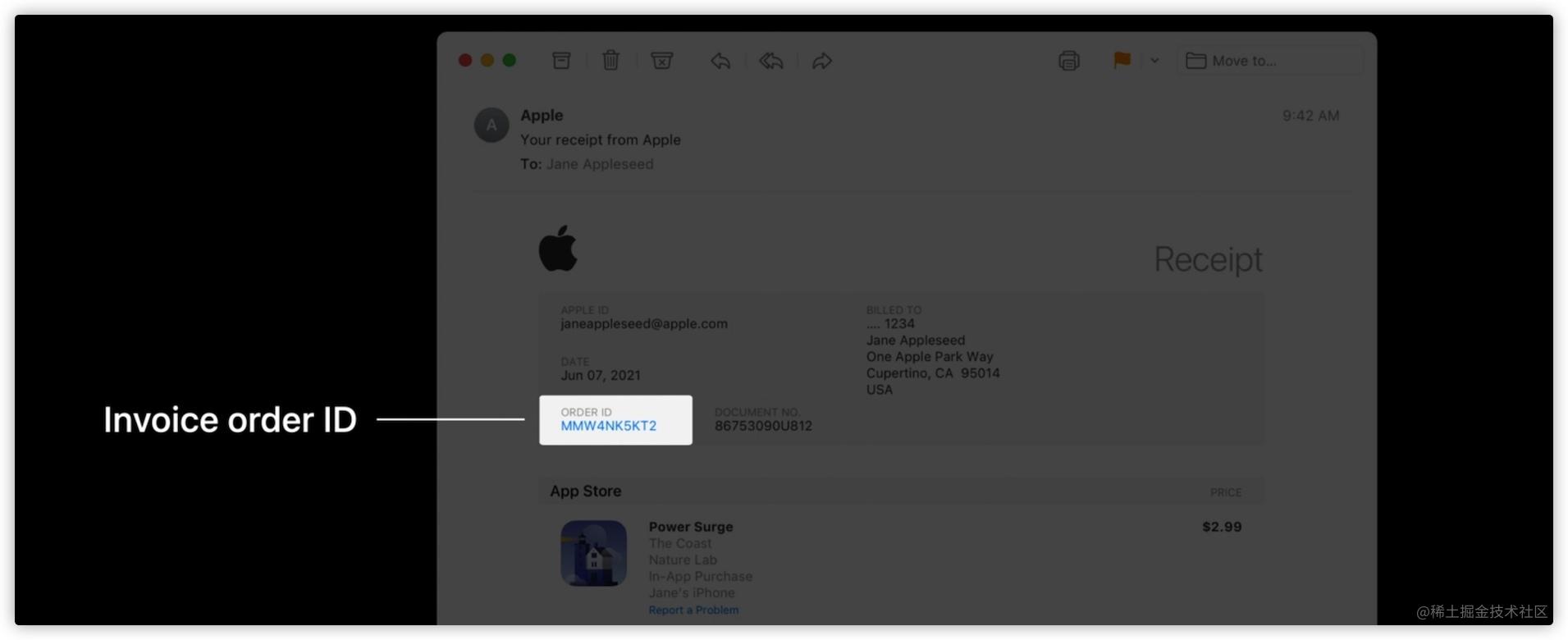Click the sender avatar A
This screenshot has height=640, width=1568.
[x=491, y=125]
